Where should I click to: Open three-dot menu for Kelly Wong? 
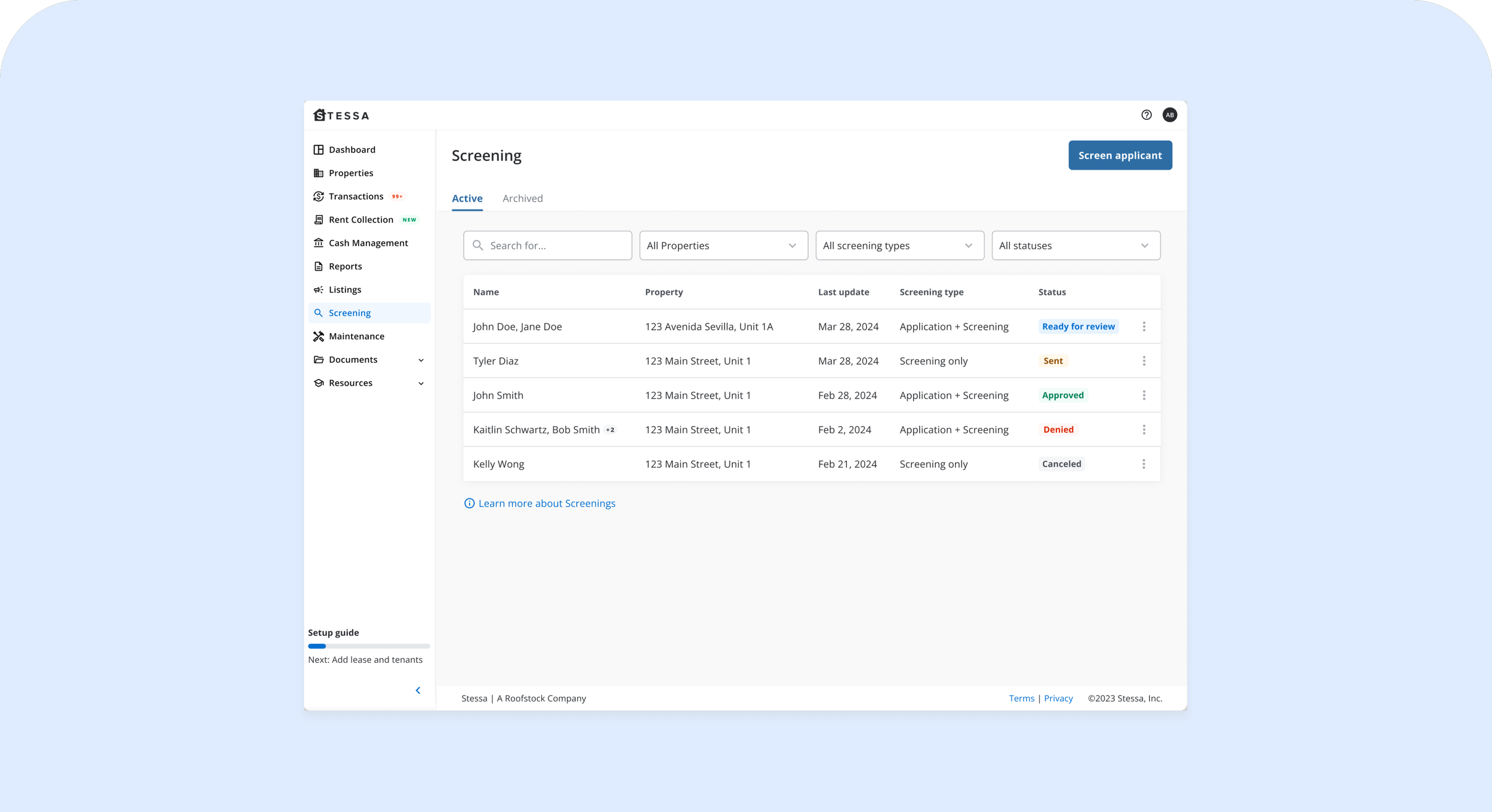(1143, 464)
